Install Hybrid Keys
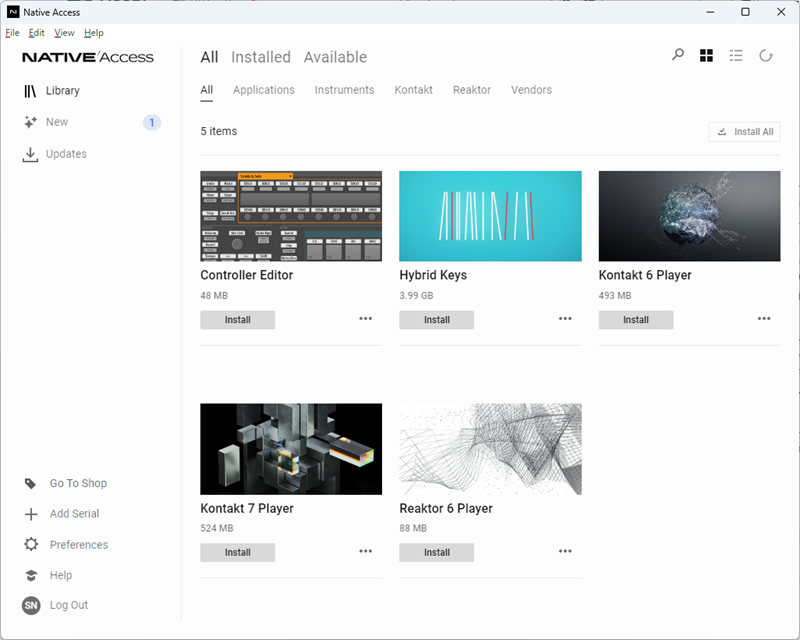This screenshot has width=800, height=640. point(437,320)
